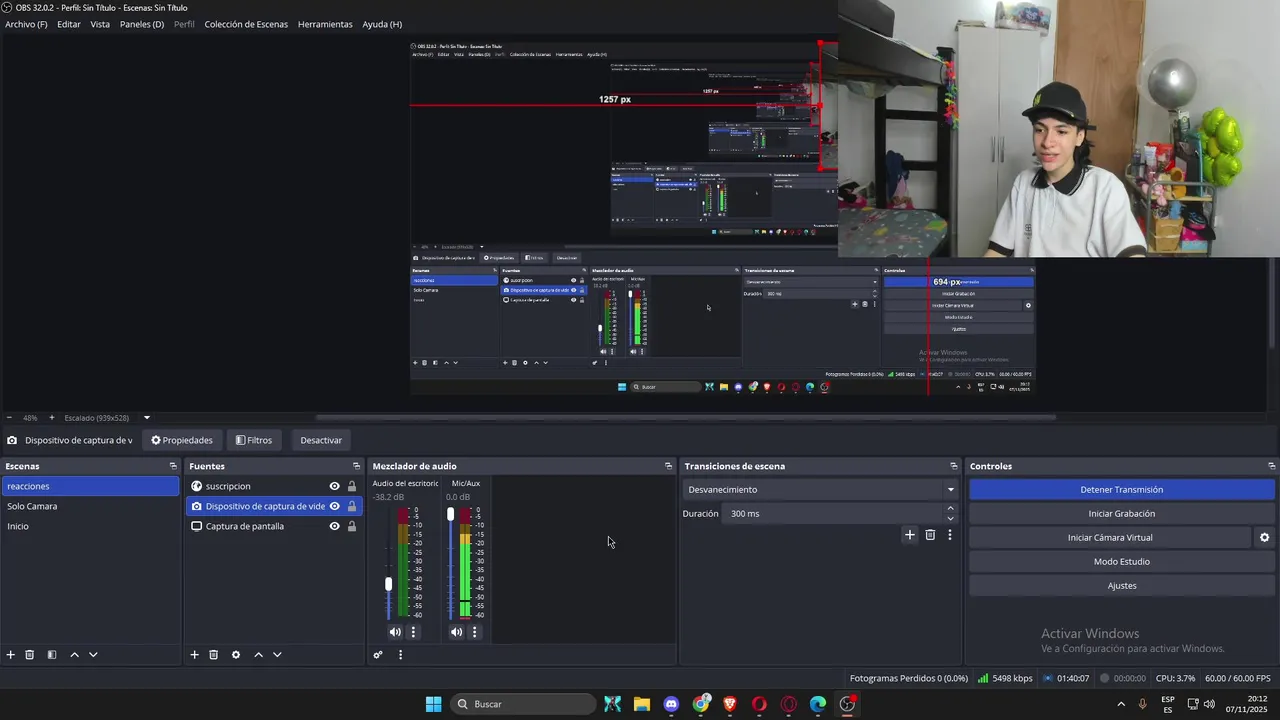Screen dimensions: 1280x720
Task: Add a new scene with plus icon
Action: point(11,655)
